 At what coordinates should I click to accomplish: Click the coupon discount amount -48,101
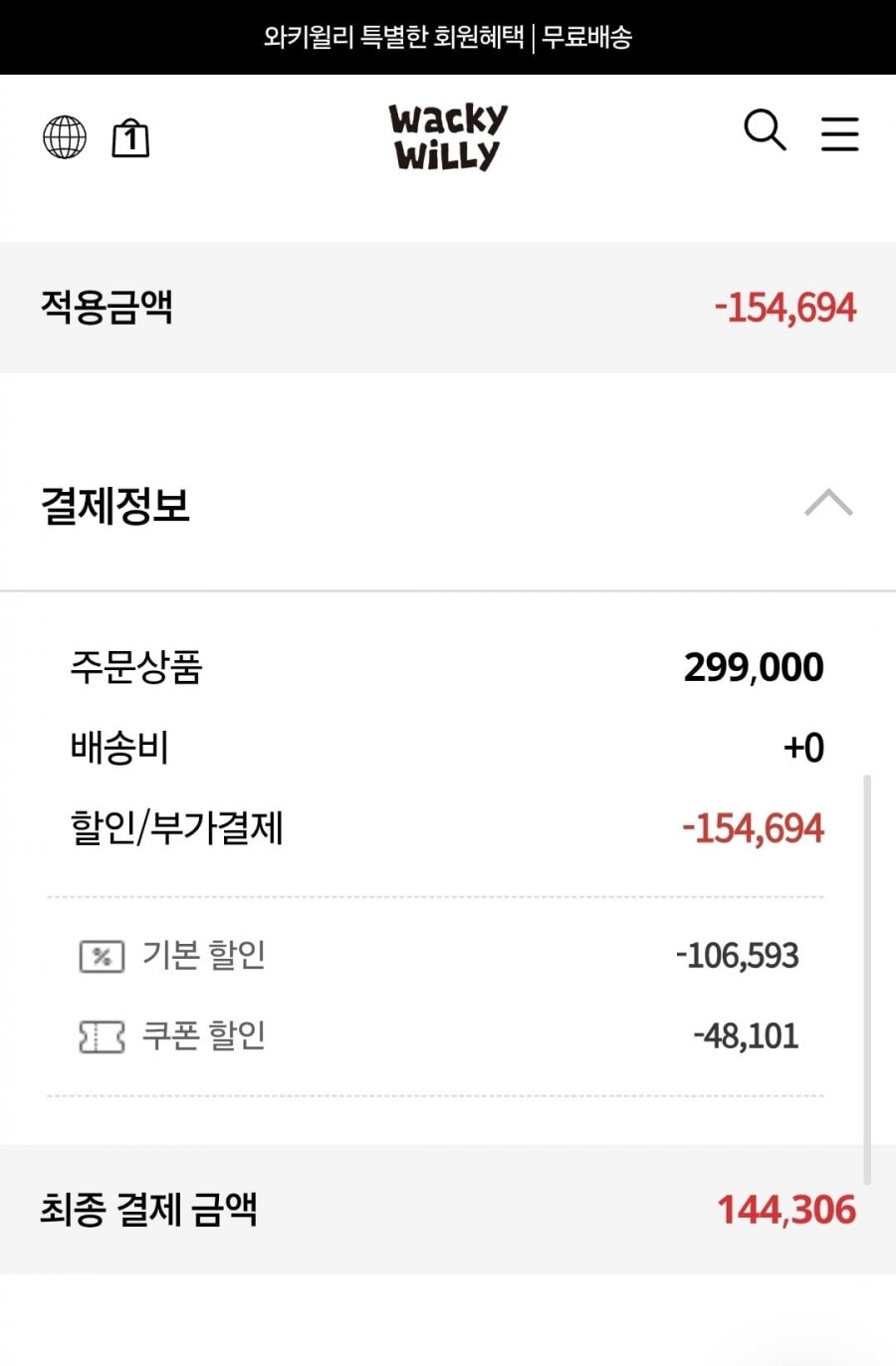pos(746,1036)
